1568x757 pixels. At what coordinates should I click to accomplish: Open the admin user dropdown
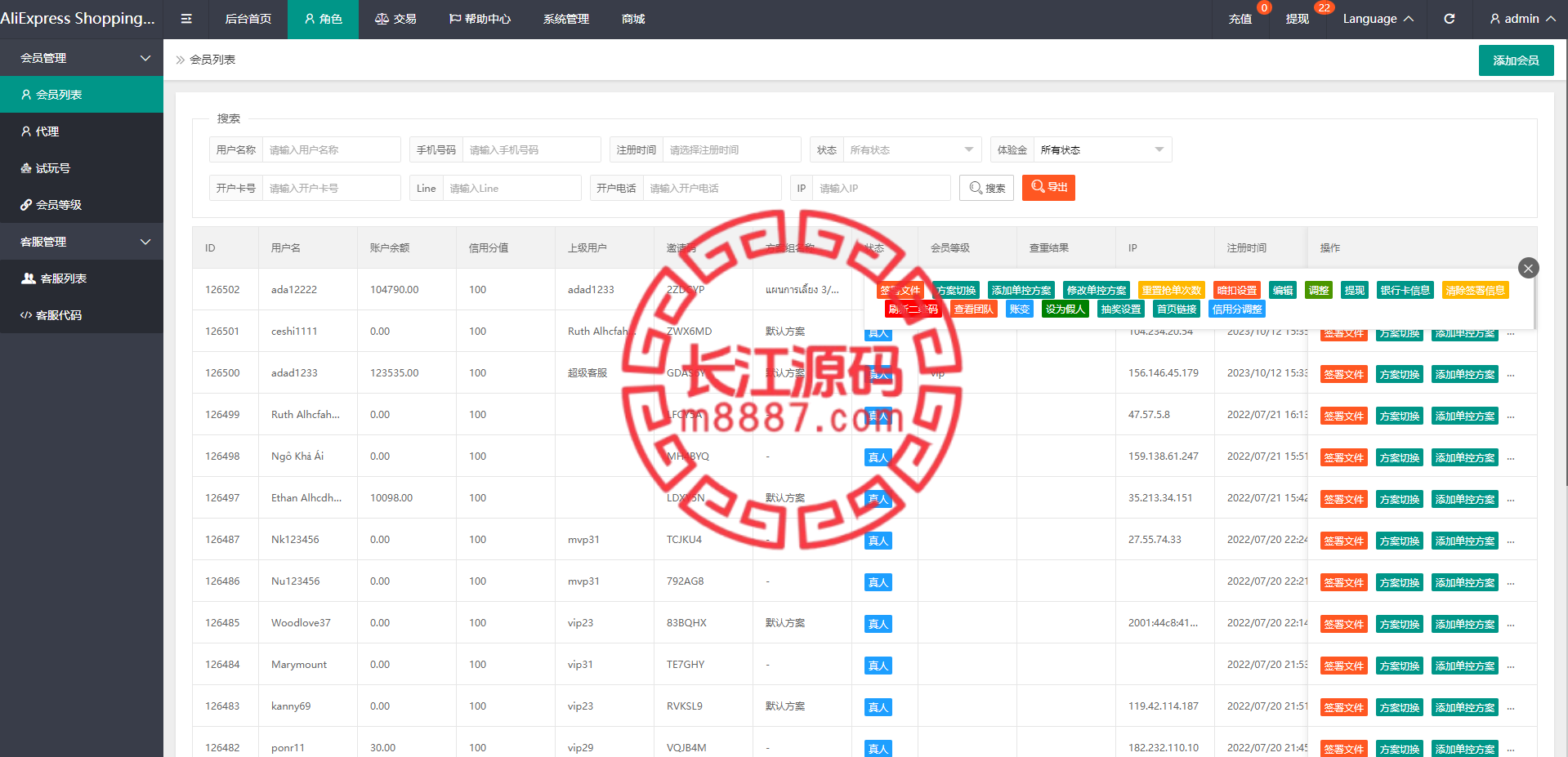tap(1522, 19)
